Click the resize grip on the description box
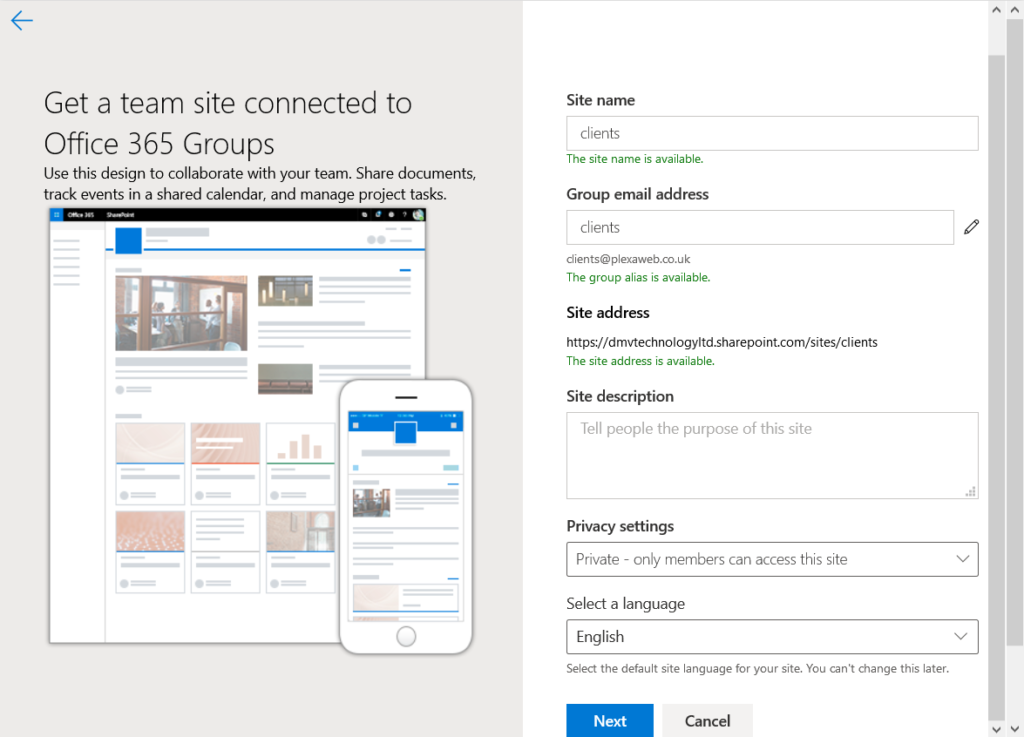Screen dimensions: 1024x737 coord(970,491)
